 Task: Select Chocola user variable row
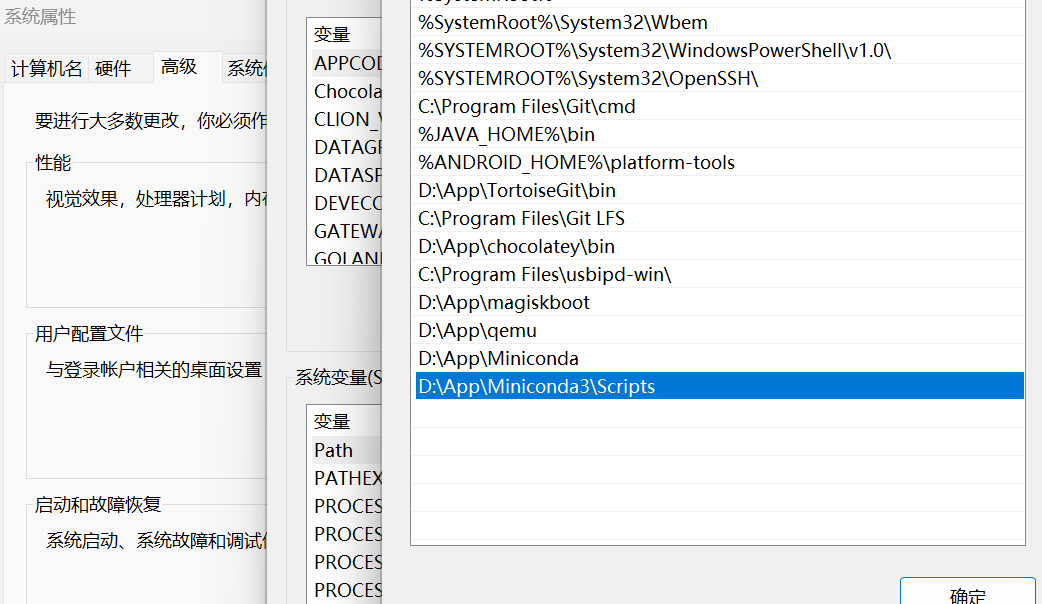(x=345, y=91)
